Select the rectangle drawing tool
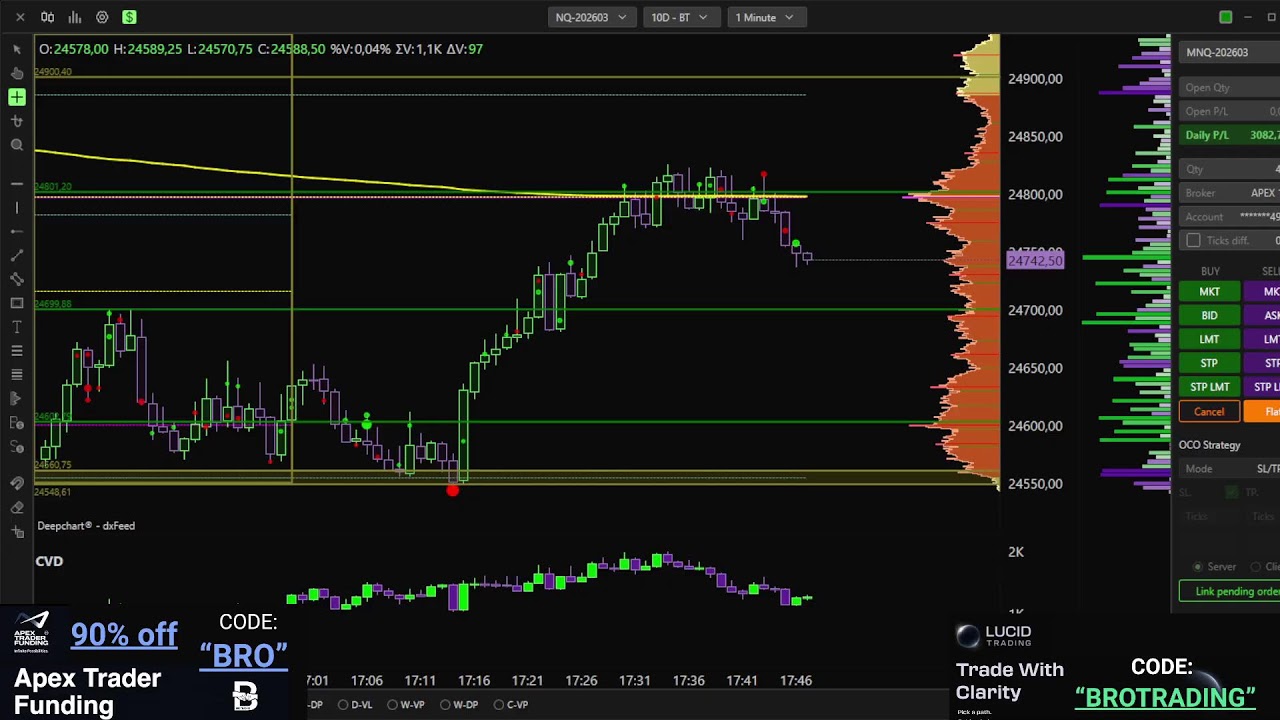Image resolution: width=1280 pixels, height=720 pixels. [x=17, y=303]
